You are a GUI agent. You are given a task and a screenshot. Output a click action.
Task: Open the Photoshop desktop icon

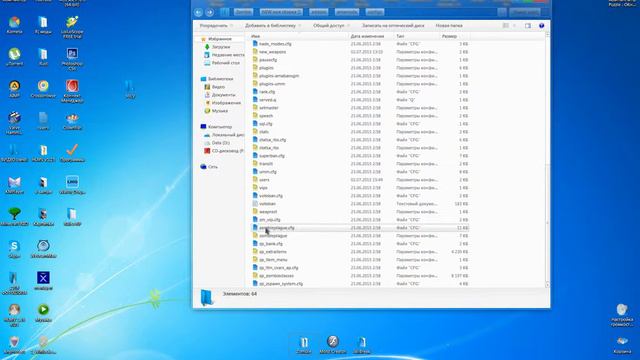(x=72, y=58)
